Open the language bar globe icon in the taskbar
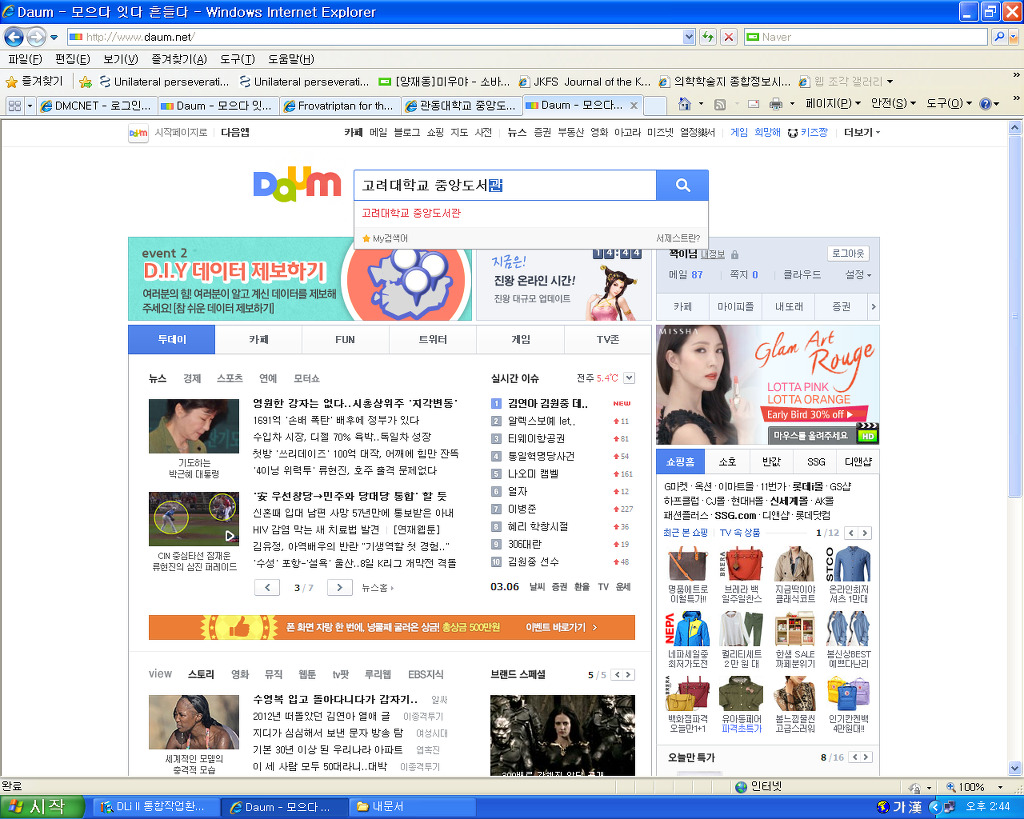 coord(883,807)
